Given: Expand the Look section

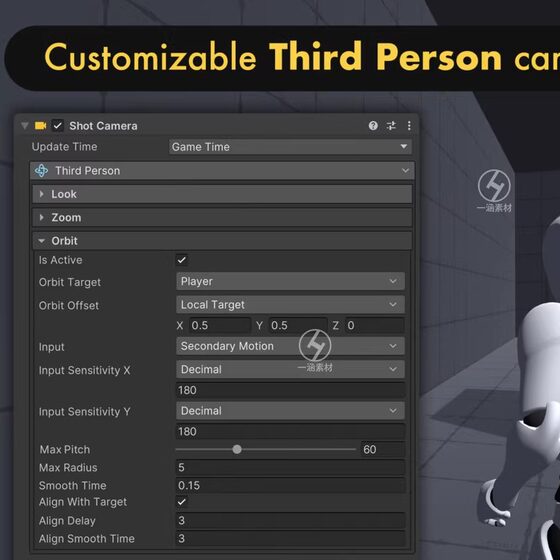Looking at the screenshot, I should pos(222,194).
